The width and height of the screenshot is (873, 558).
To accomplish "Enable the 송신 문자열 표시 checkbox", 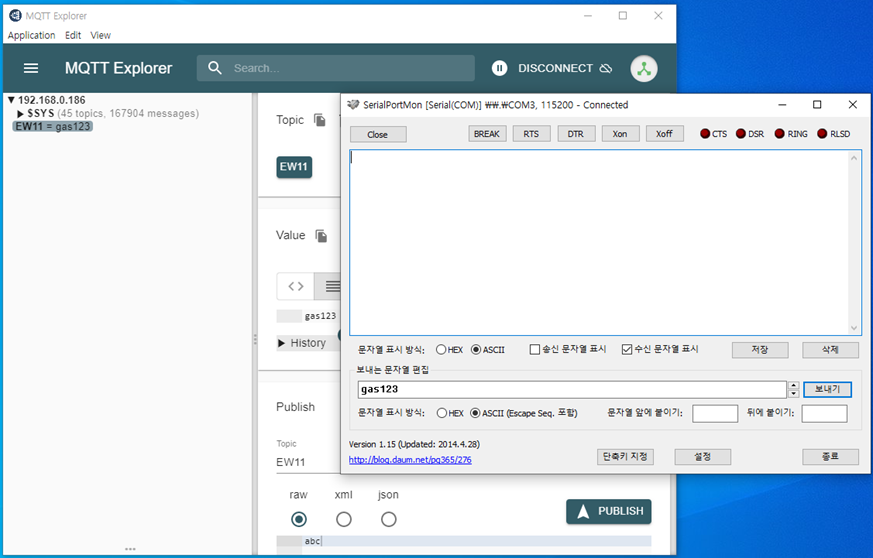I will (534, 349).
